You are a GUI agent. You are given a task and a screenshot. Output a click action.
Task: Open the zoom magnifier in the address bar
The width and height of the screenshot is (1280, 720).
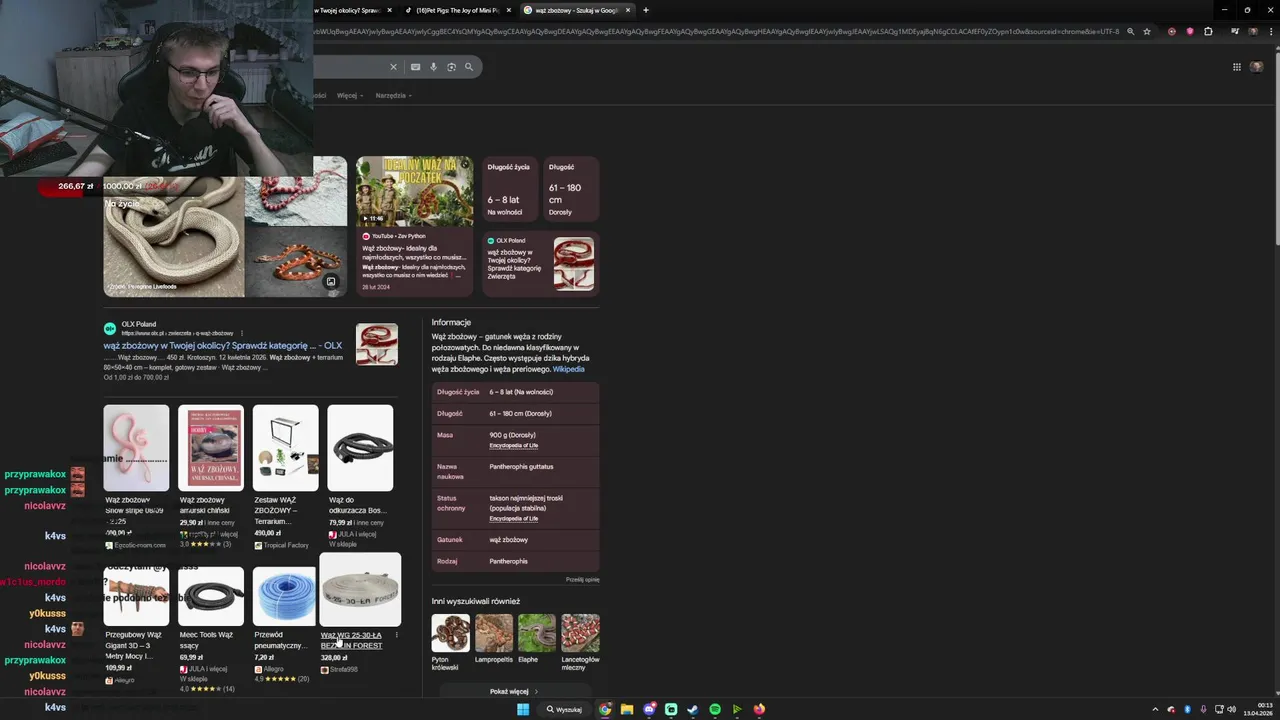click(1130, 31)
